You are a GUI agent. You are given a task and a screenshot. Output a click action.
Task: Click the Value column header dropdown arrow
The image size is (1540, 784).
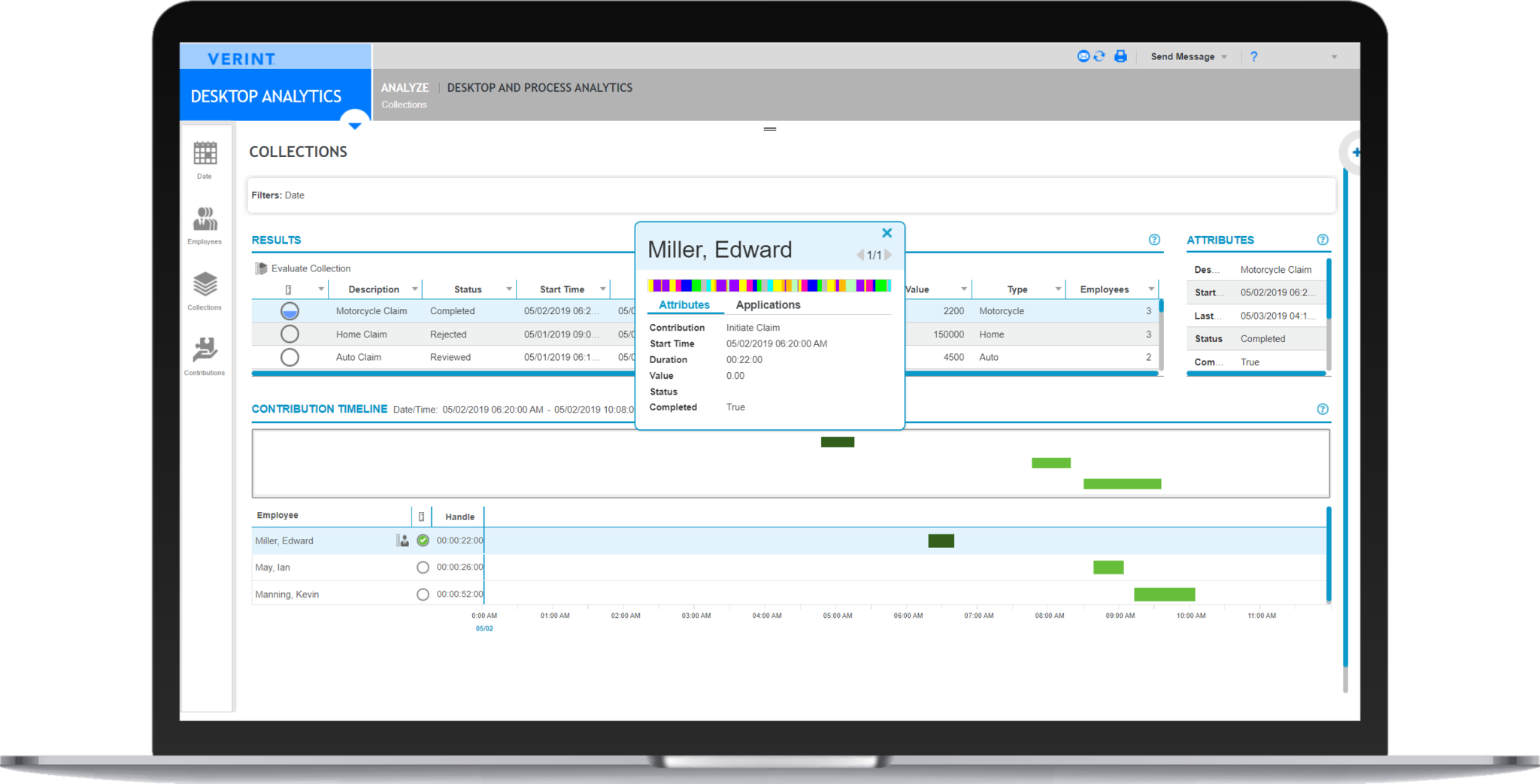[963, 289]
